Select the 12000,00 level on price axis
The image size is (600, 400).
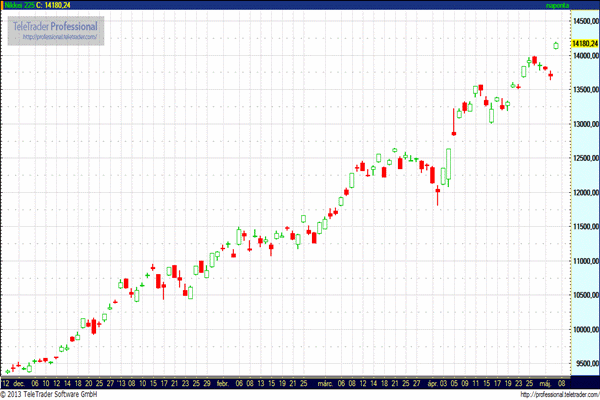[583, 193]
